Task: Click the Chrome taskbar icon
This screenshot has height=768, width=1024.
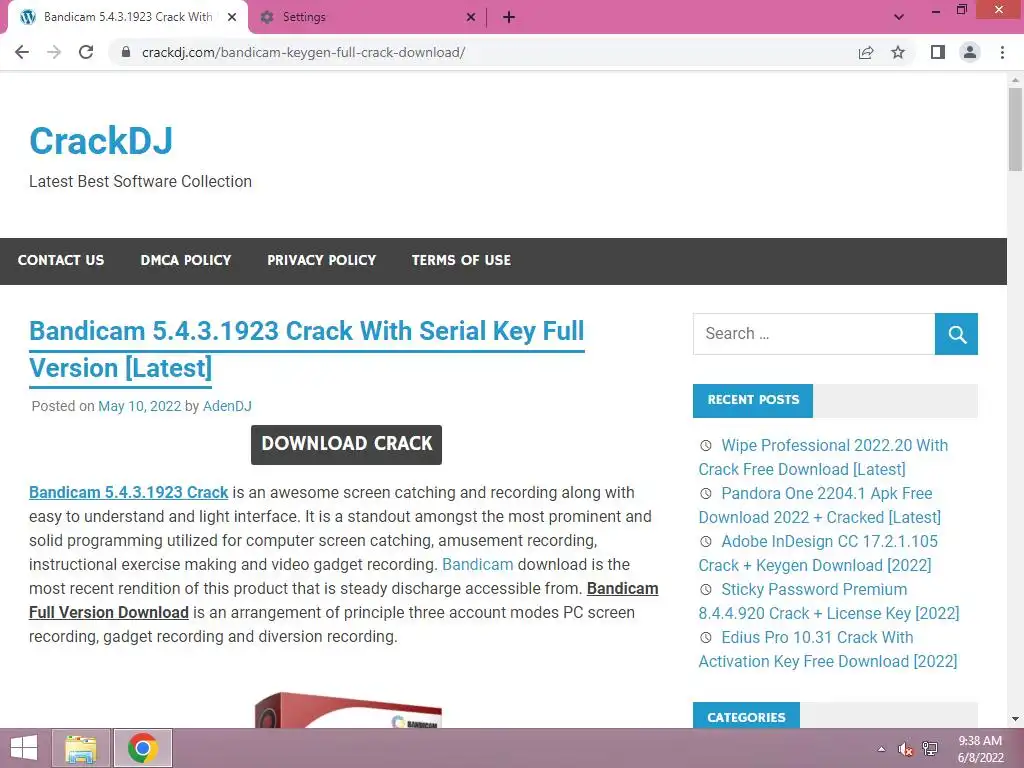Action: pos(143,748)
